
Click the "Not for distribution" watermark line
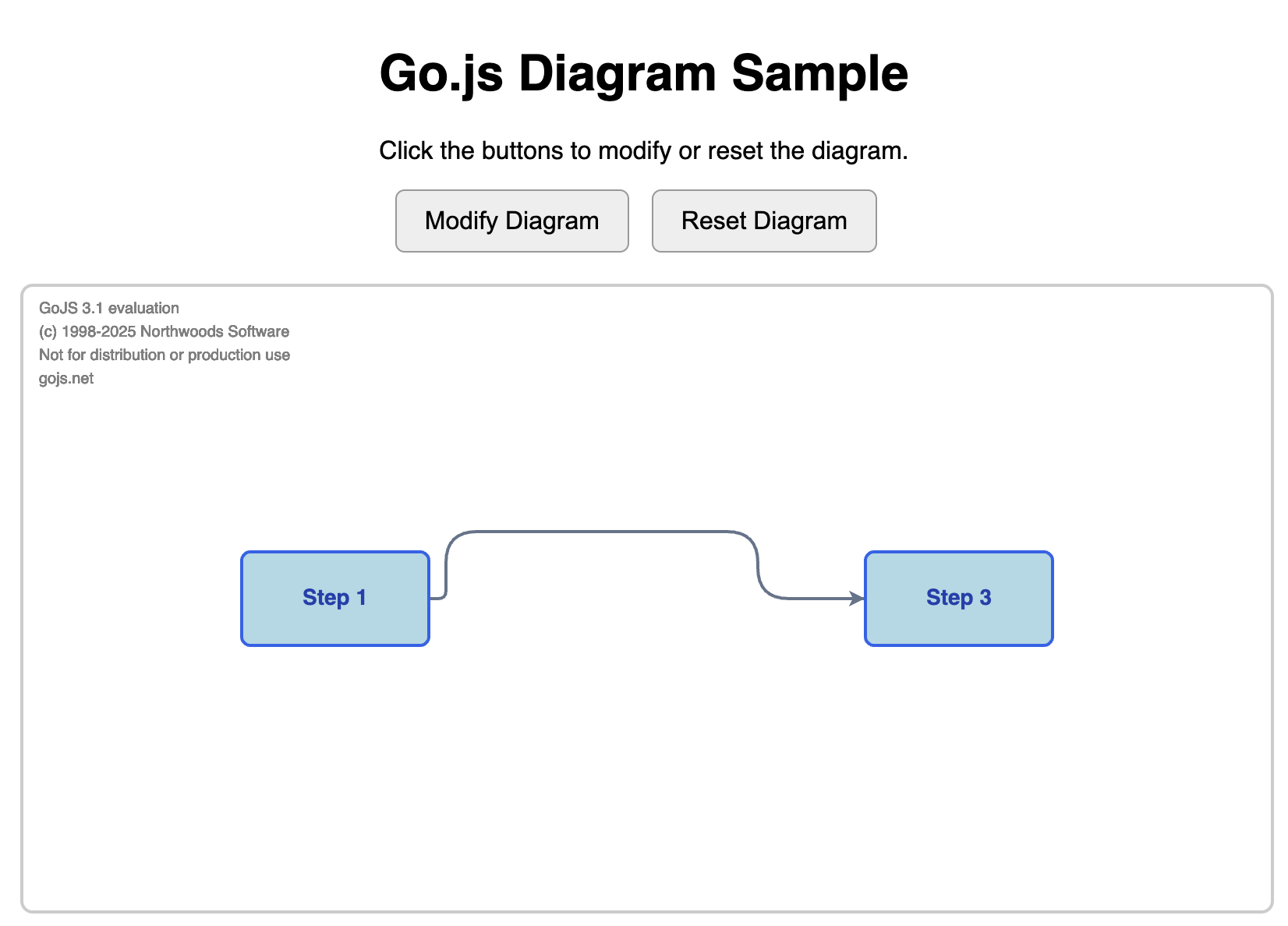click(164, 355)
